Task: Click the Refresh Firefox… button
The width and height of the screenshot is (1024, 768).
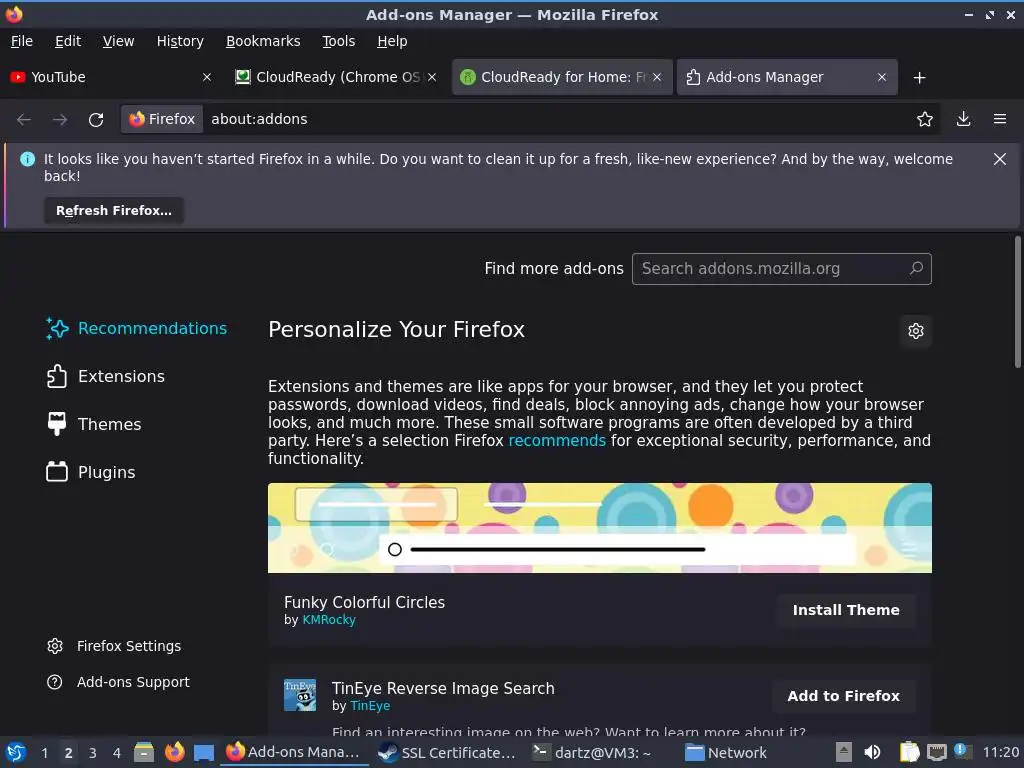Action: point(114,211)
